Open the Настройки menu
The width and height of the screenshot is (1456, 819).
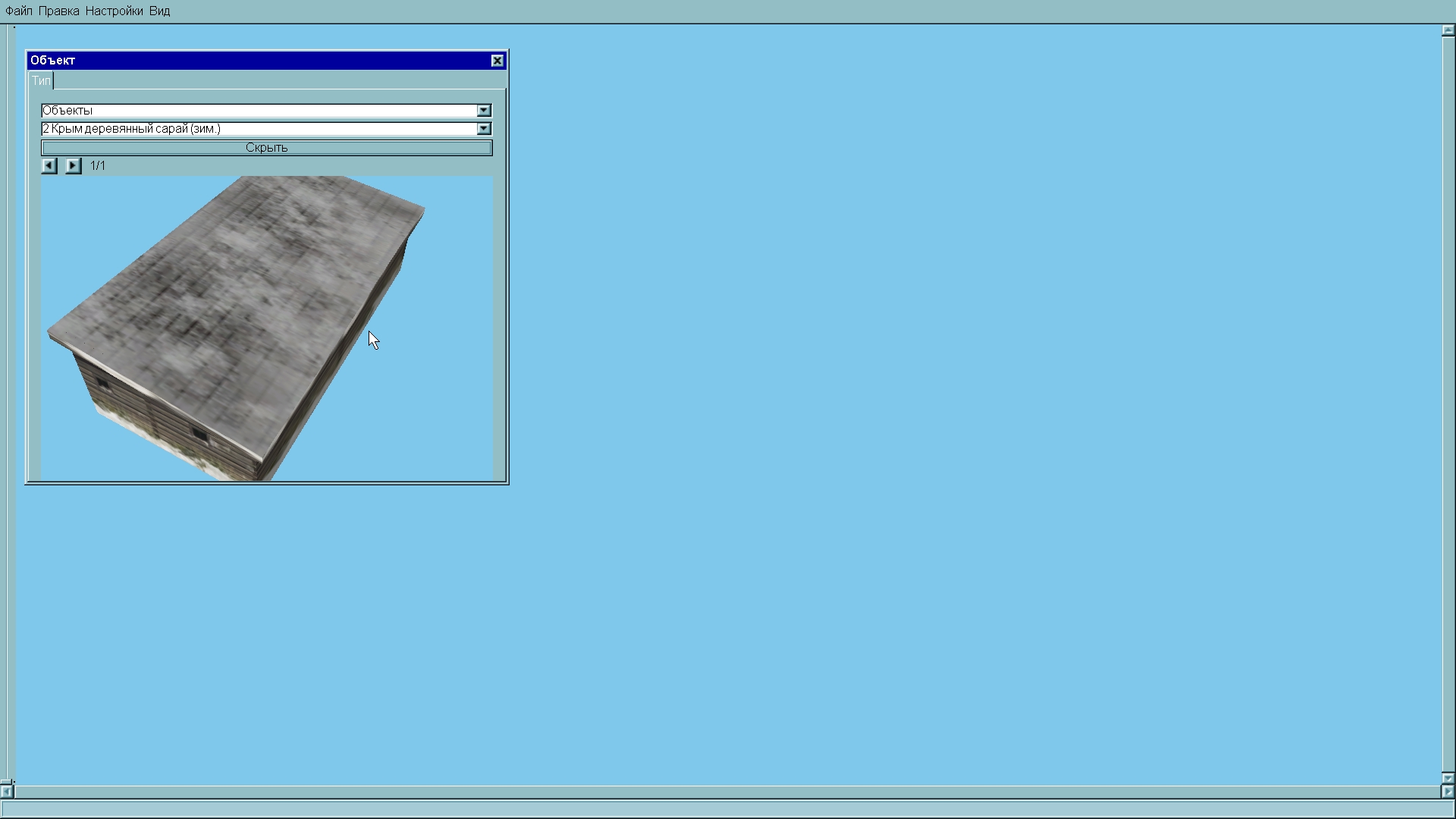(114, 11)
